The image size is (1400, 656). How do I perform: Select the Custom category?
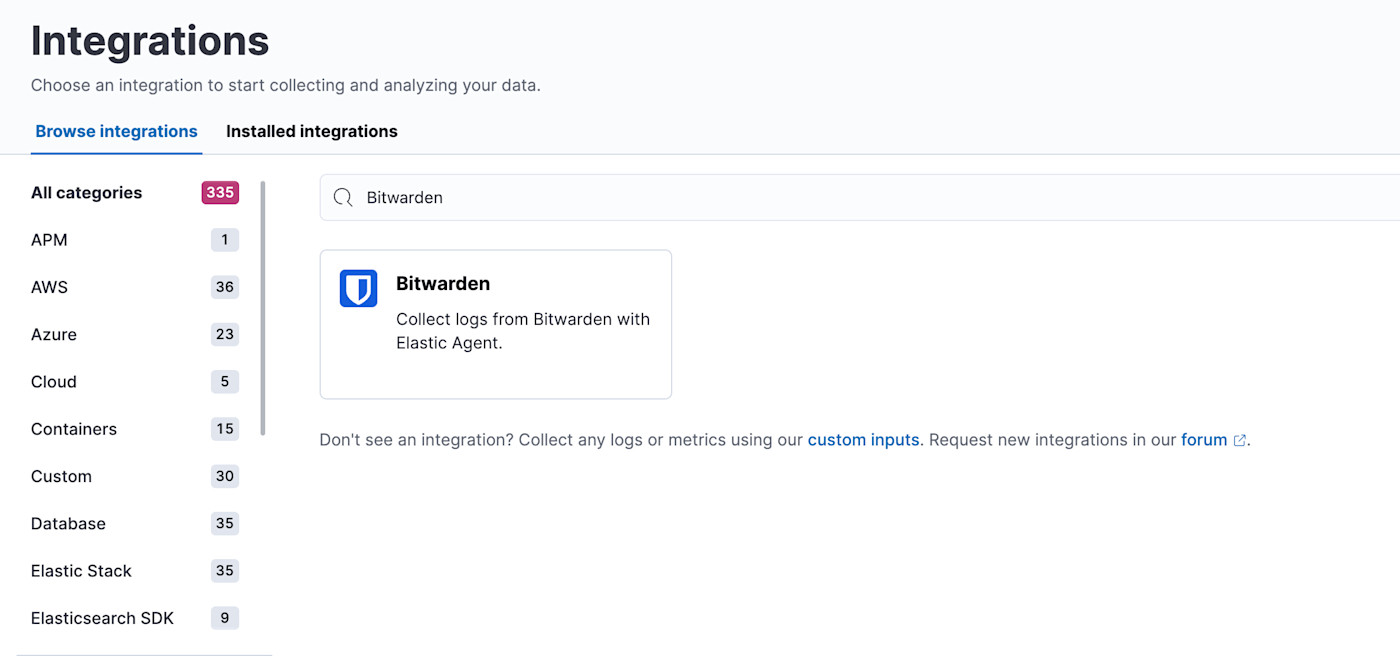tap(61, 476)
